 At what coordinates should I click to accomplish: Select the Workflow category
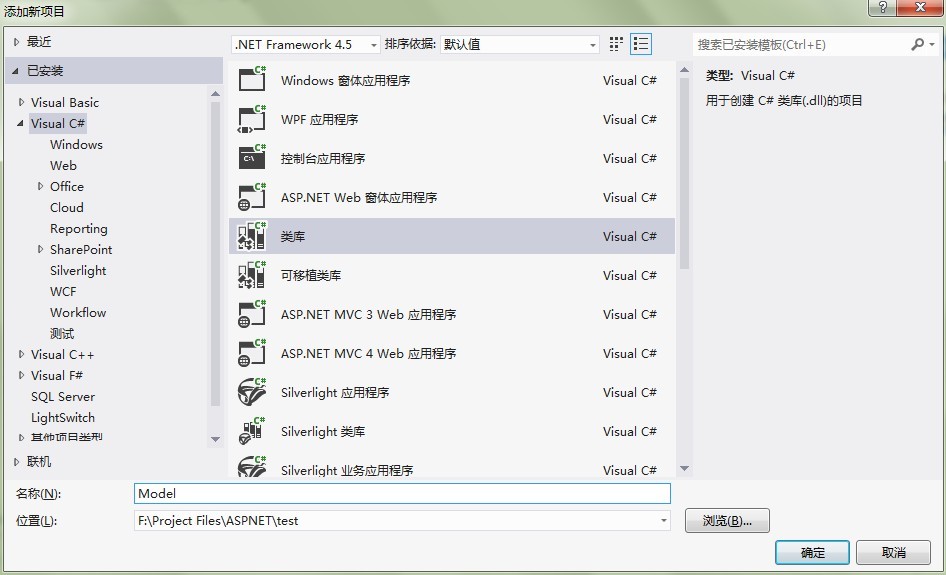[x=78, y=313]
